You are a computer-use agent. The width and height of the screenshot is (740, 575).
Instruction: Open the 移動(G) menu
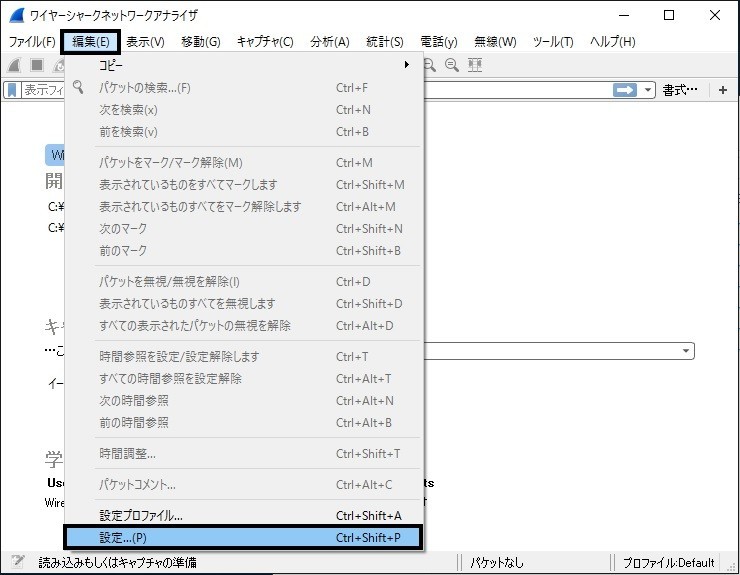(x=201, y=42)
